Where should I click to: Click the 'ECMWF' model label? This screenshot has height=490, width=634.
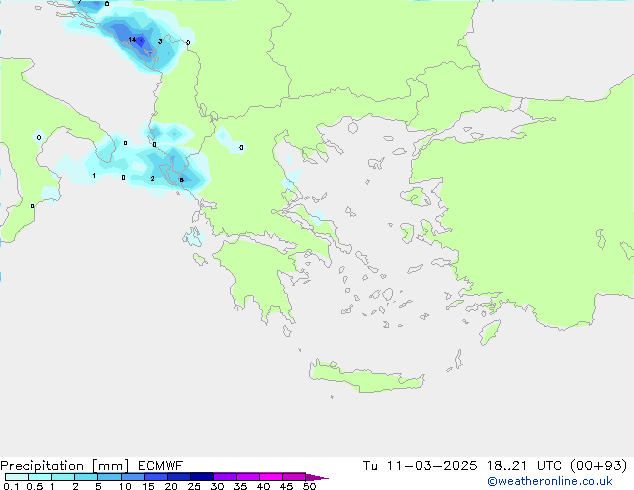pyautogui.click(x=161, y=466)
